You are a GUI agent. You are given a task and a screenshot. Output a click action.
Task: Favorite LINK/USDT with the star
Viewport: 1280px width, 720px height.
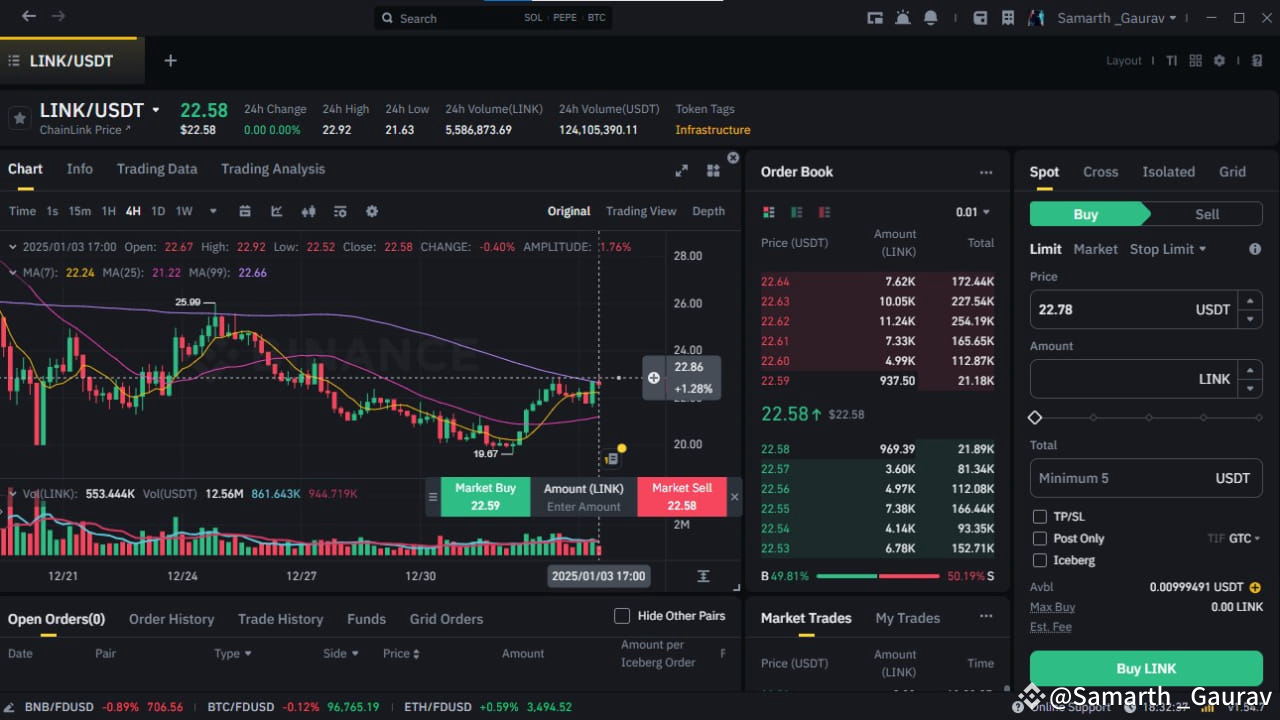[x=19, y=118]
